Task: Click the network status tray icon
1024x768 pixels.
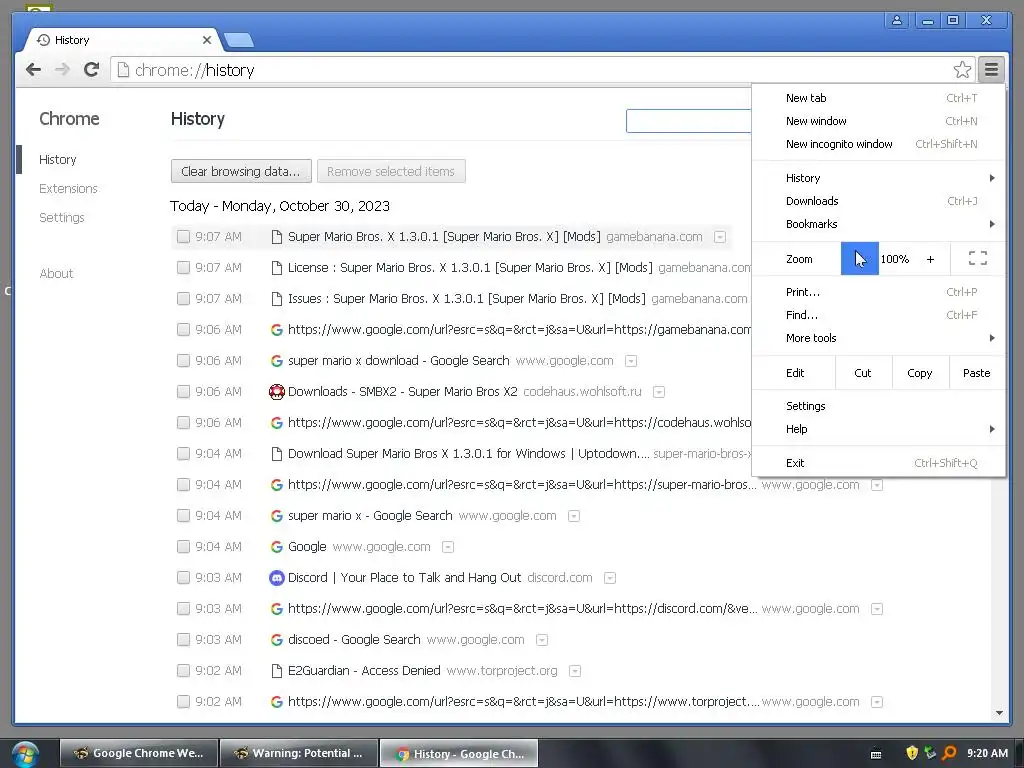Action: pos(931,753)
